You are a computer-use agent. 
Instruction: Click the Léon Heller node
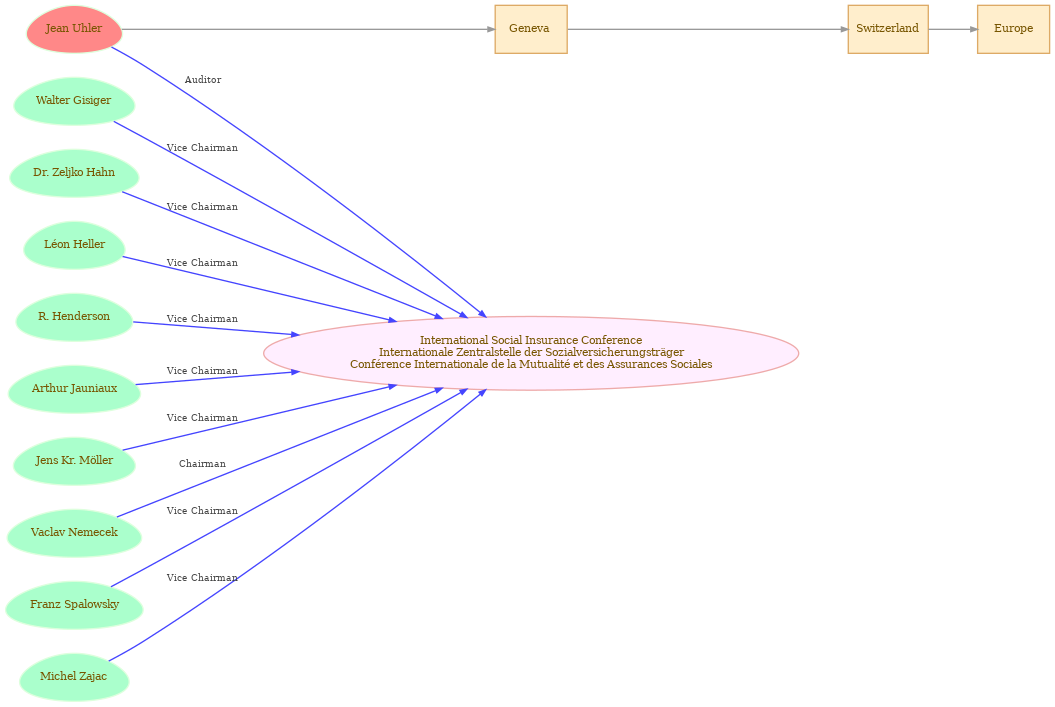pos(74,245)
